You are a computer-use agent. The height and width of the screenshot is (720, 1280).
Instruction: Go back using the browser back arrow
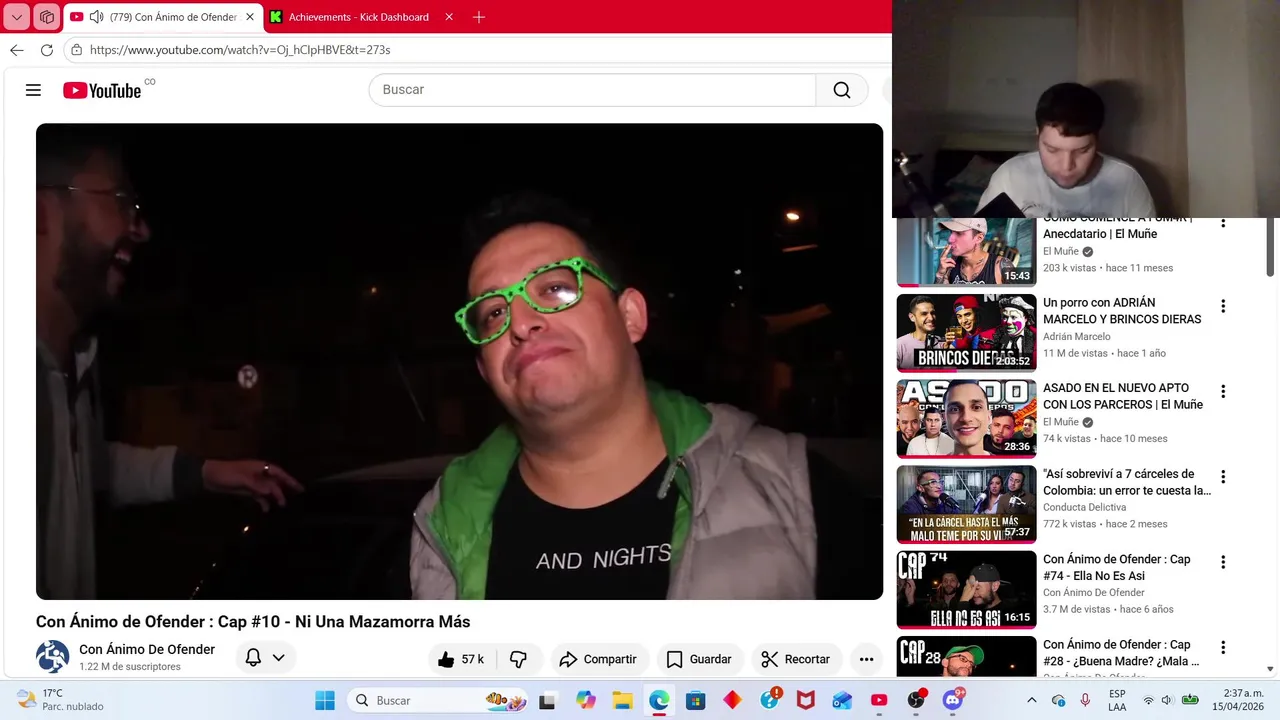click(16, 50)
